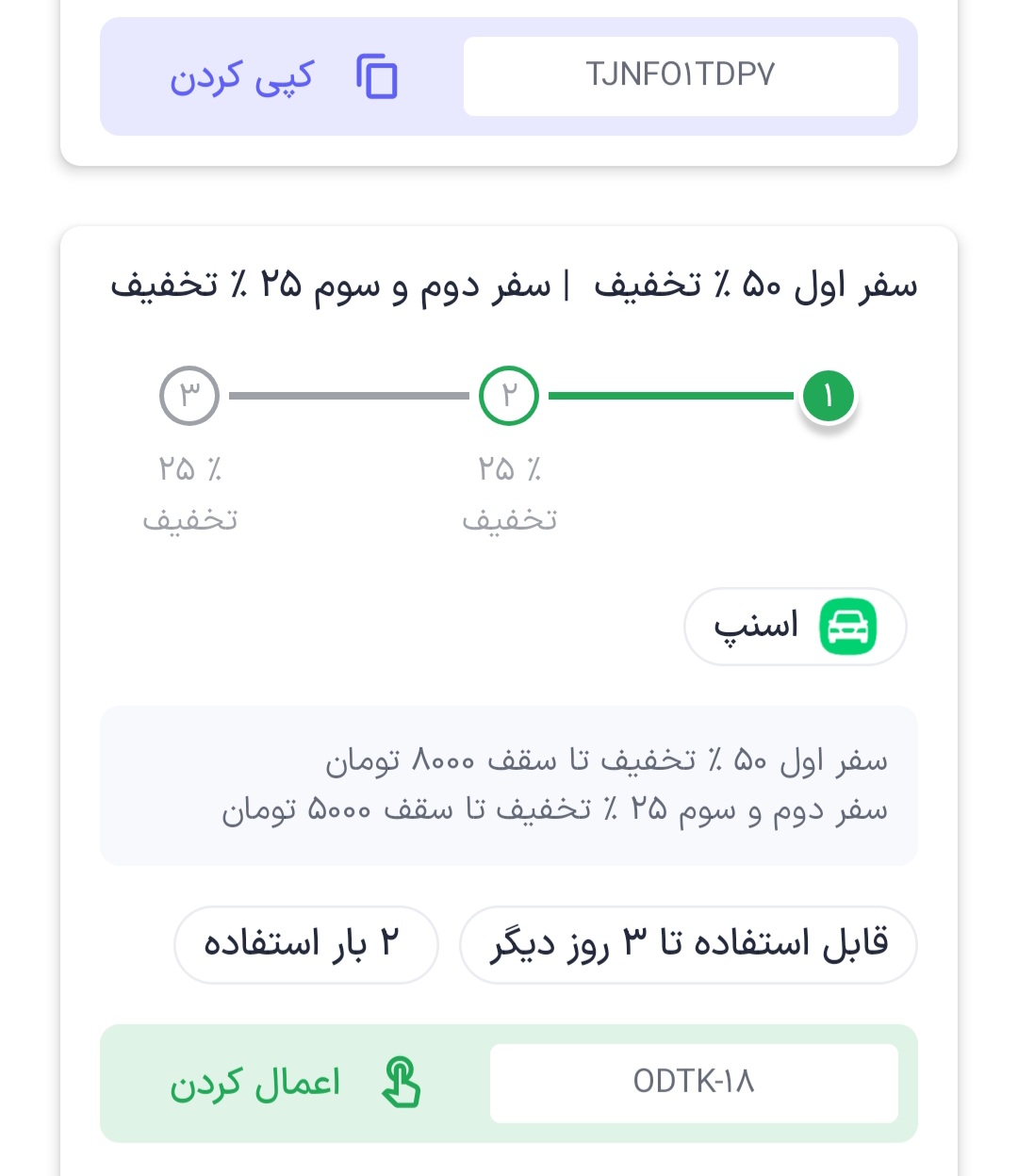1018x1176 pixels.
Task: Select the ODTK-۱۸ discount code field
Action: pos(694,1083)
